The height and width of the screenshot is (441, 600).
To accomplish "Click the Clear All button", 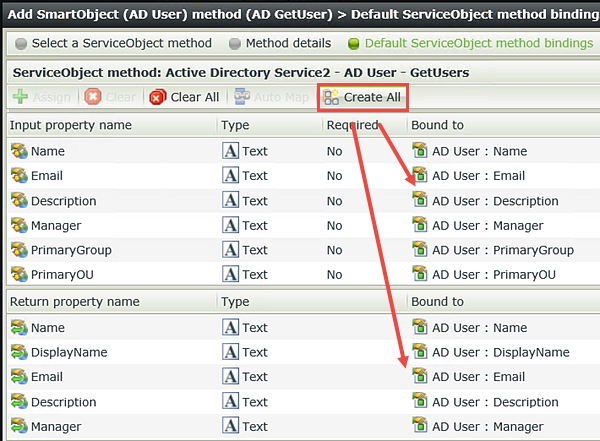I will pyautogui.click(x=184, y=97).
